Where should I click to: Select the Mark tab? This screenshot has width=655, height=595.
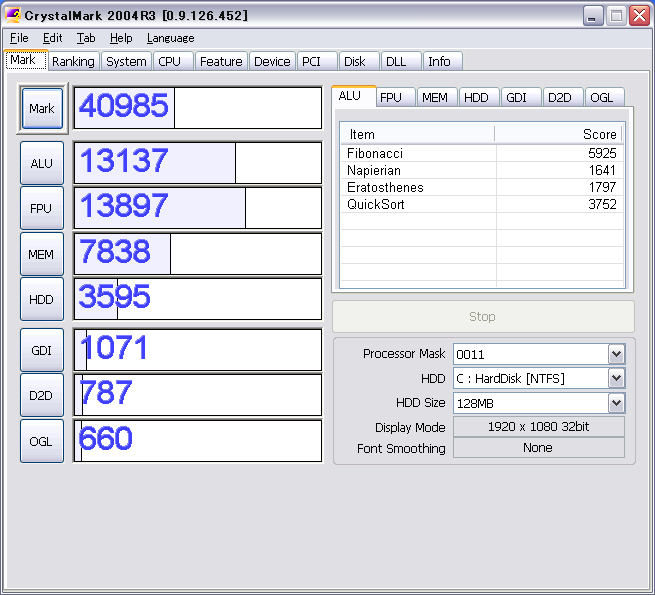click(26, 60)
